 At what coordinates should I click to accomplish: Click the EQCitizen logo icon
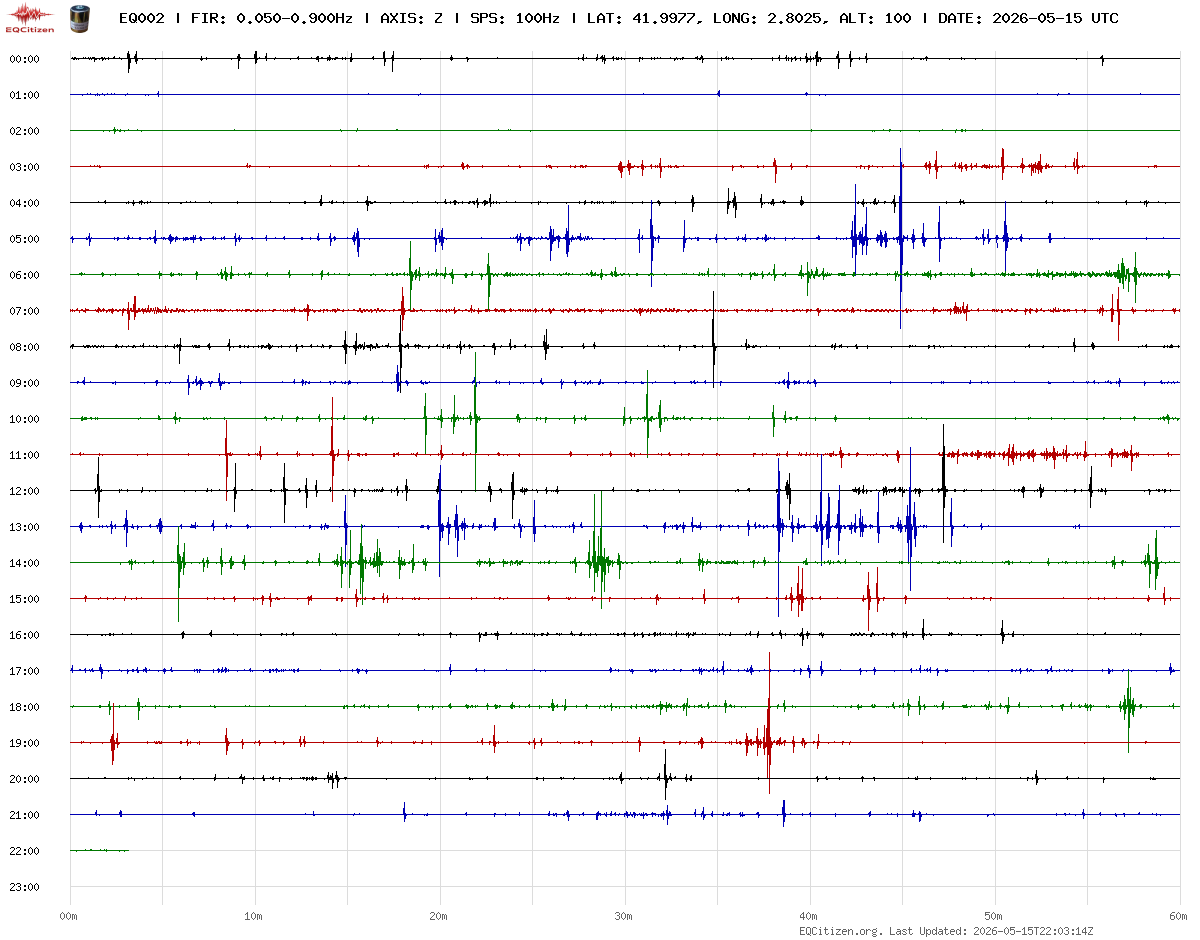(30, 17)
